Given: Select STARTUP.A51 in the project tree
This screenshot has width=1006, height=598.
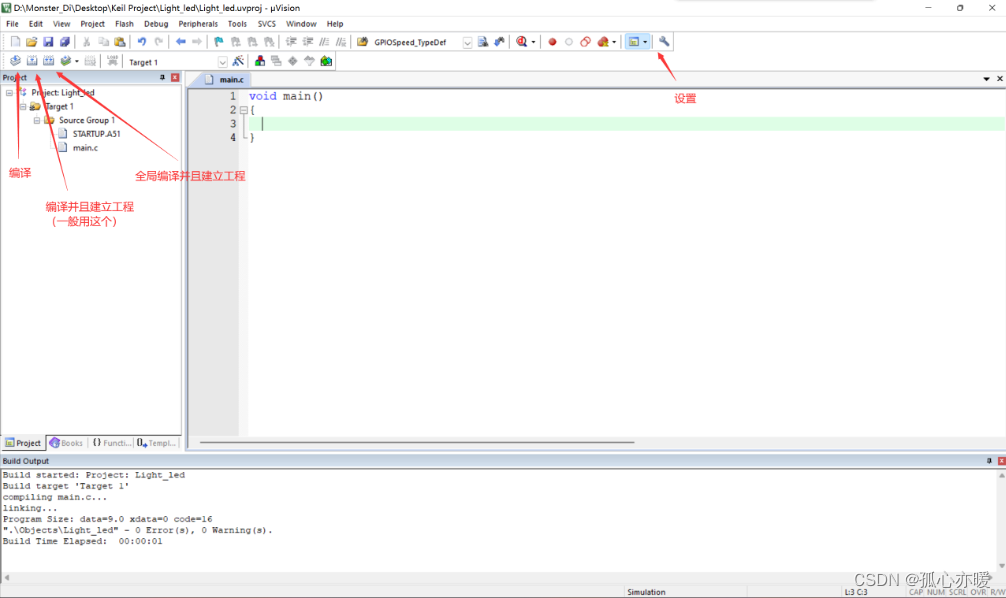Looking at the screenshot, I should (x=96, y=133).
